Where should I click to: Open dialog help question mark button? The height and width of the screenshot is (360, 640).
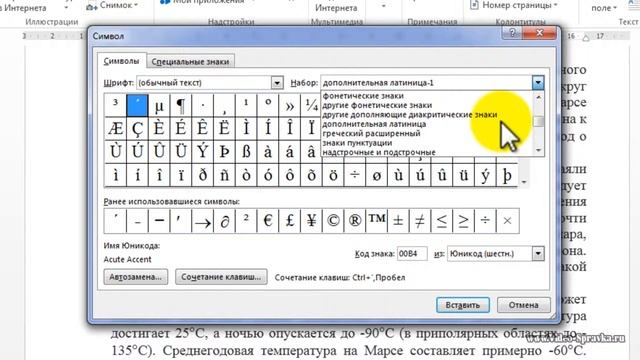click(x=513, y=33)
